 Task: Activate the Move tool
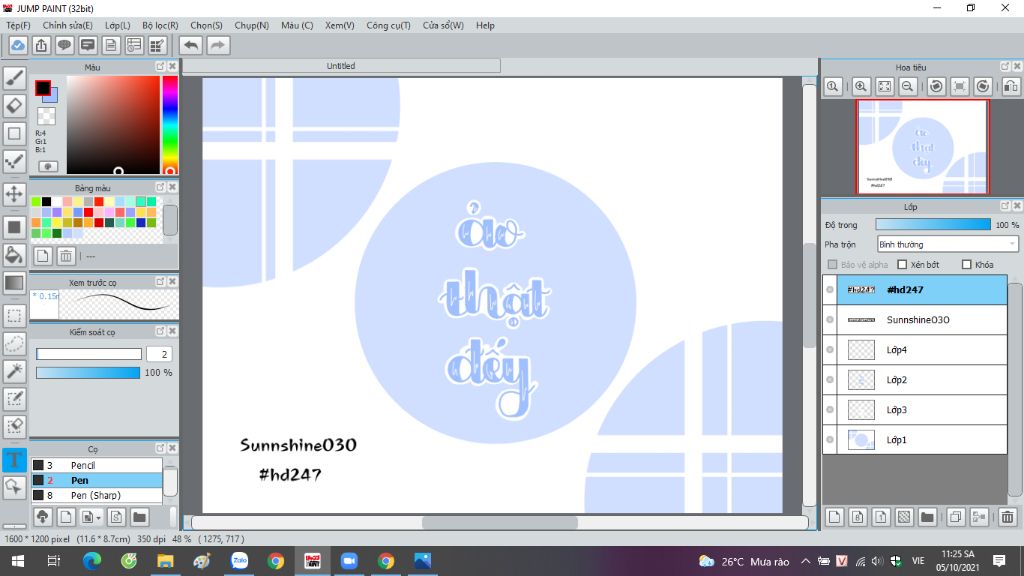coord(14,194)
